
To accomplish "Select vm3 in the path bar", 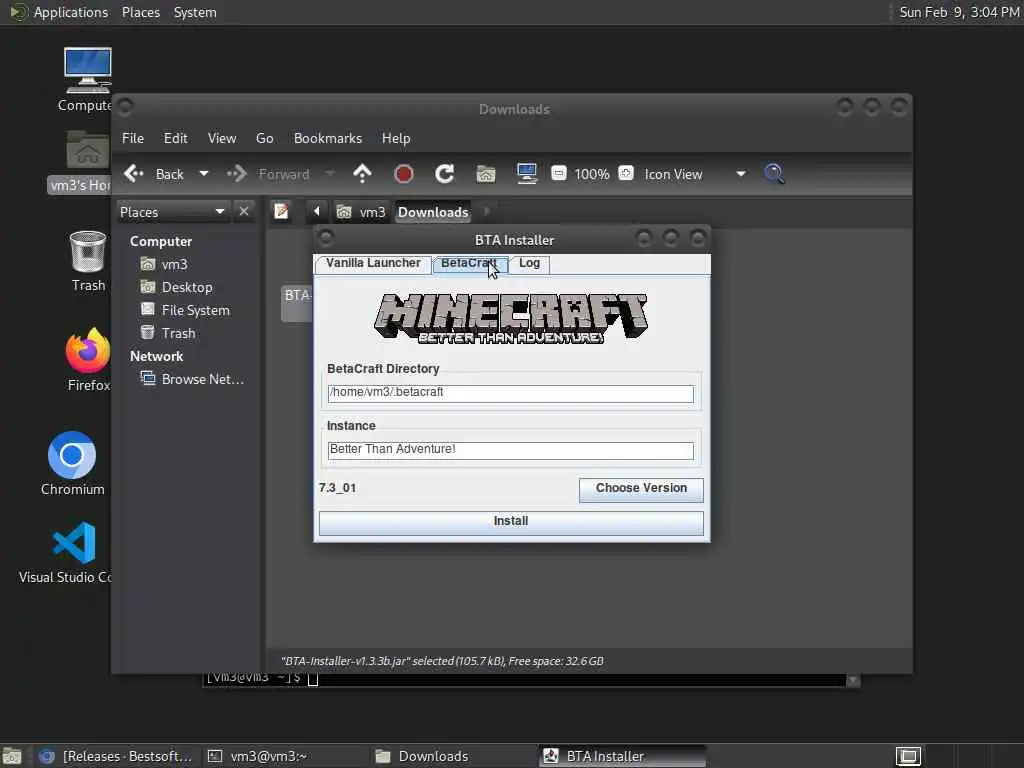I will coord(361,212).
